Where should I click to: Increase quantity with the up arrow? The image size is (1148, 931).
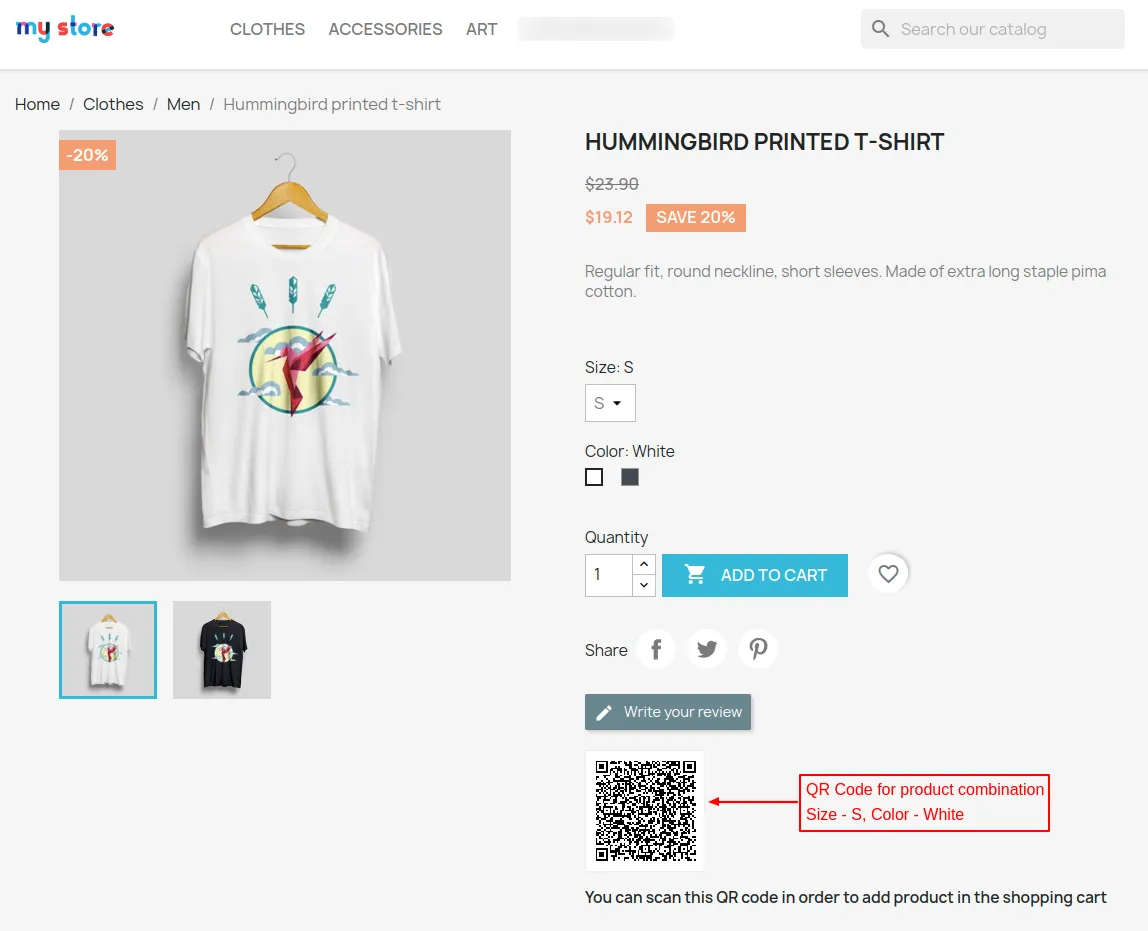pyautogui.click(x=644, y=565)
